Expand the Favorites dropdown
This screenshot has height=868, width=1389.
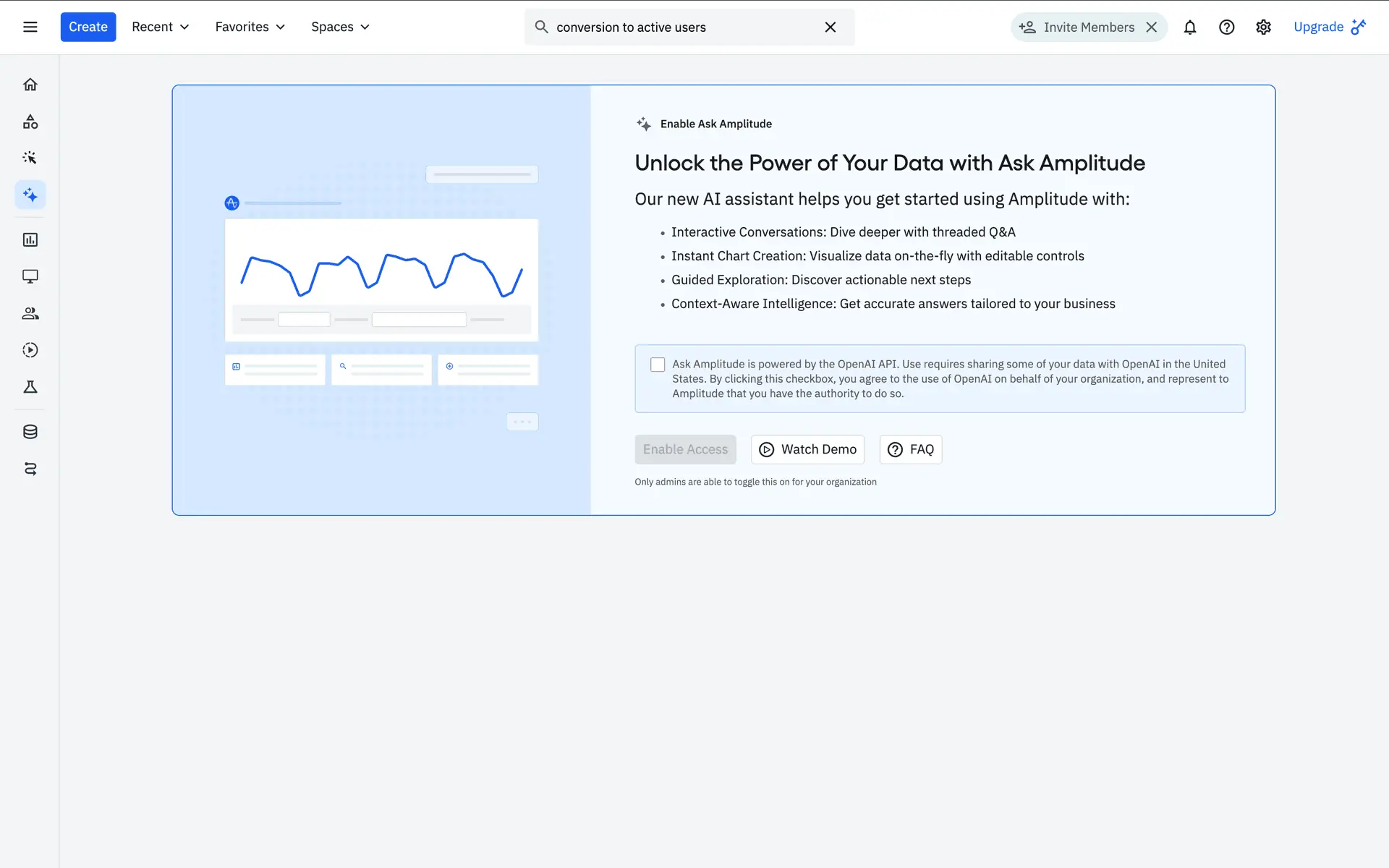point(250,27)
